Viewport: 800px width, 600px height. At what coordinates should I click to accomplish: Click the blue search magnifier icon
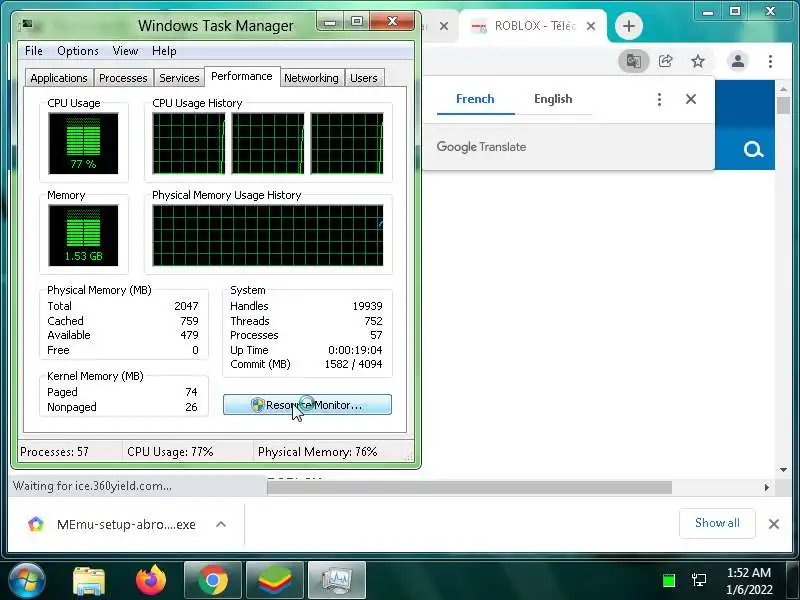753,149
